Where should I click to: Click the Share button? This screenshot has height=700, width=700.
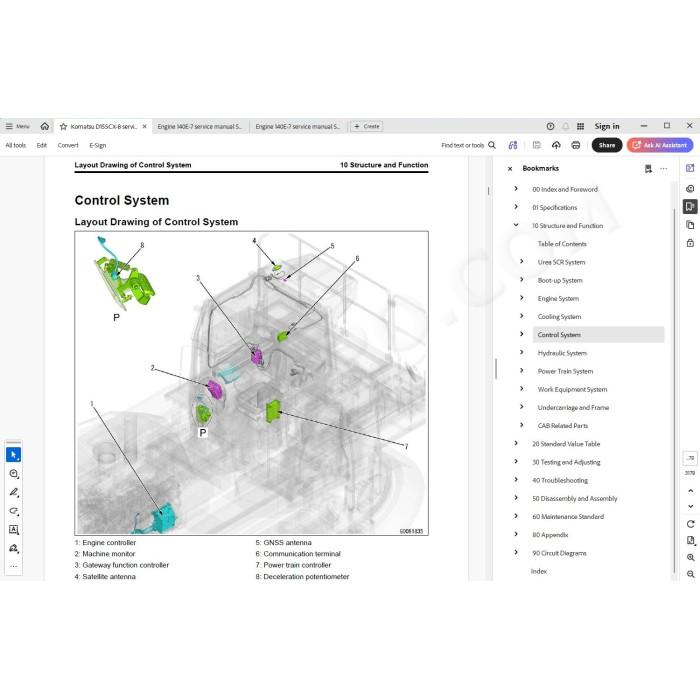tap(607, 145)
